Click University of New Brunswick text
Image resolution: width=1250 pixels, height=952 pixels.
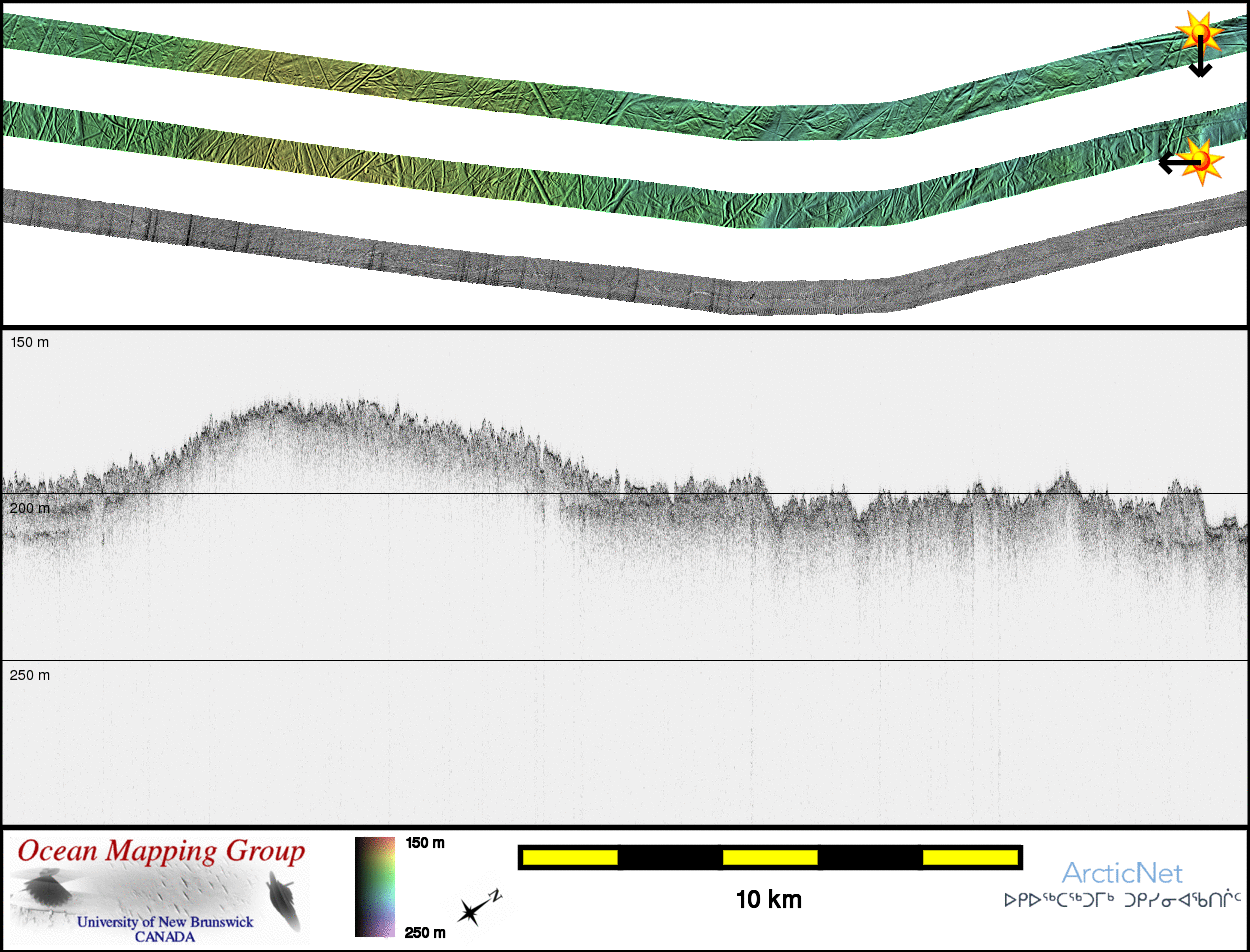165,922
